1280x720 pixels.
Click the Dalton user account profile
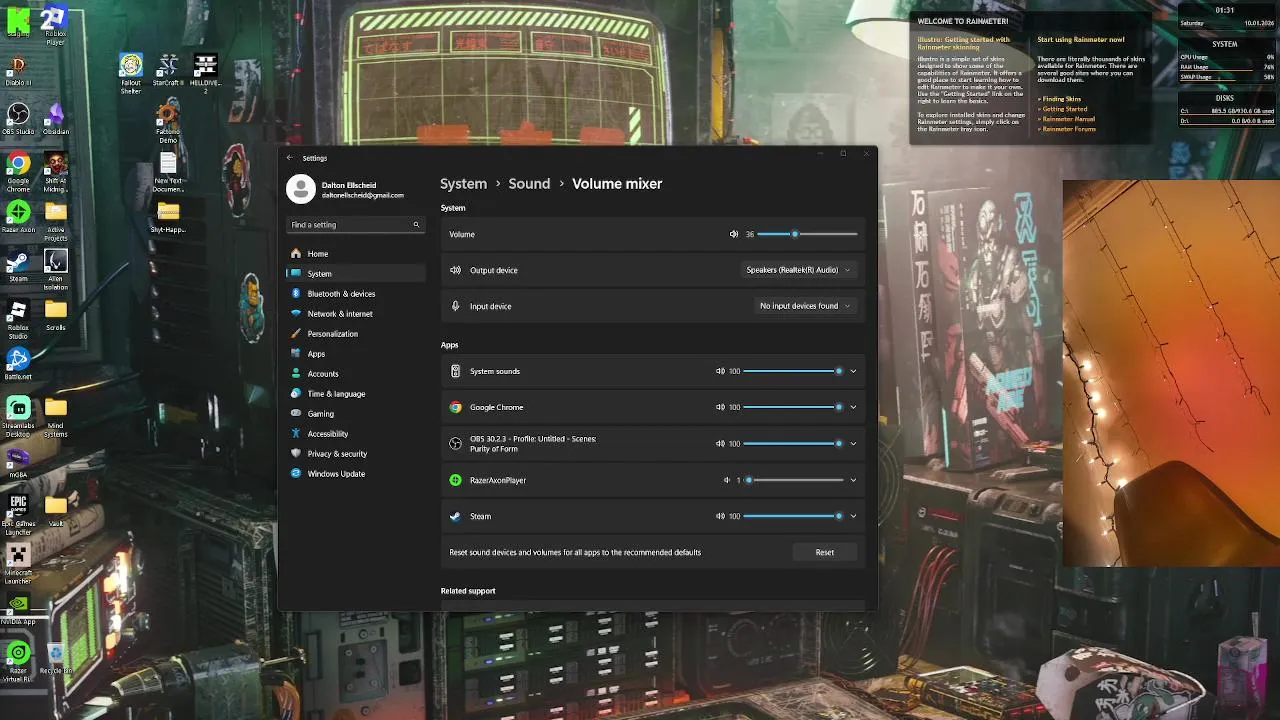point(346,189)
